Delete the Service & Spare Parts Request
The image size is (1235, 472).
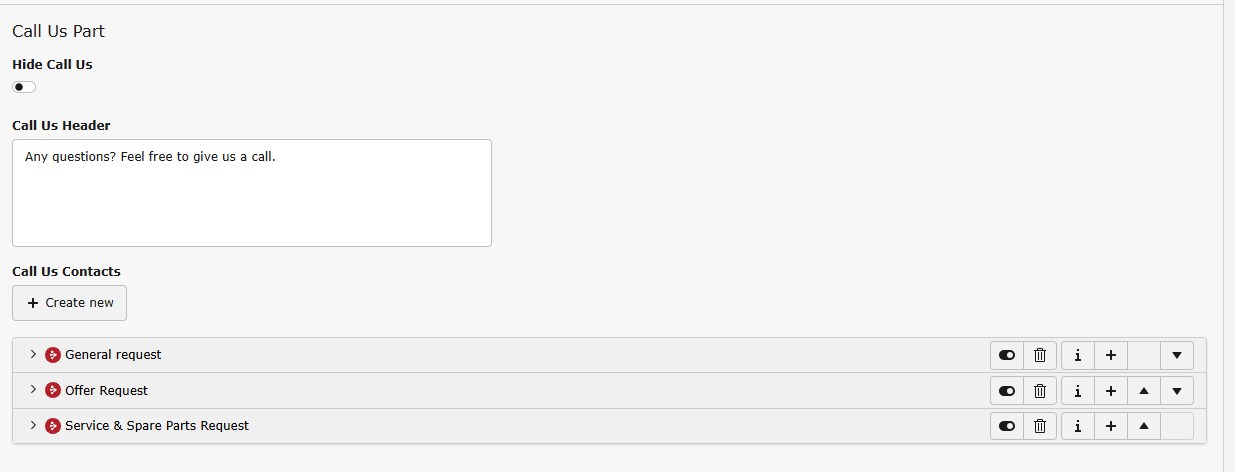point(1040,426)
